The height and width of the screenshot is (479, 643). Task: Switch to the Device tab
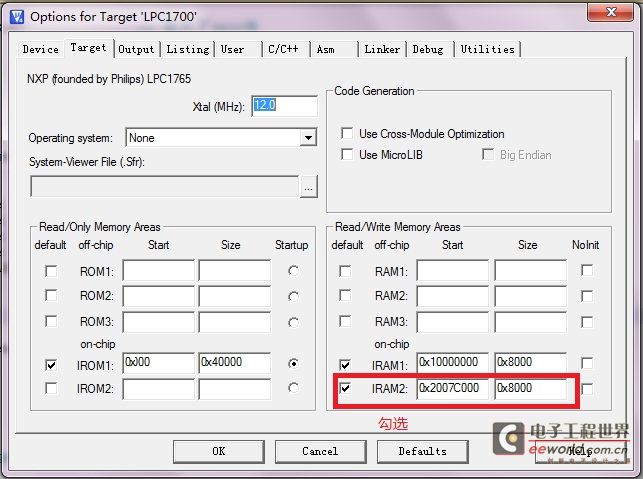tap(40, 49)
